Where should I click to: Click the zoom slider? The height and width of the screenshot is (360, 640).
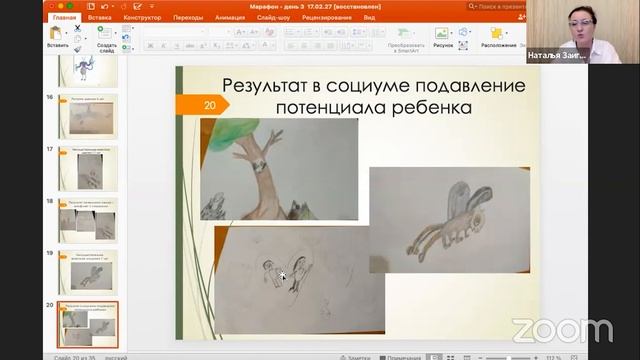508,358
